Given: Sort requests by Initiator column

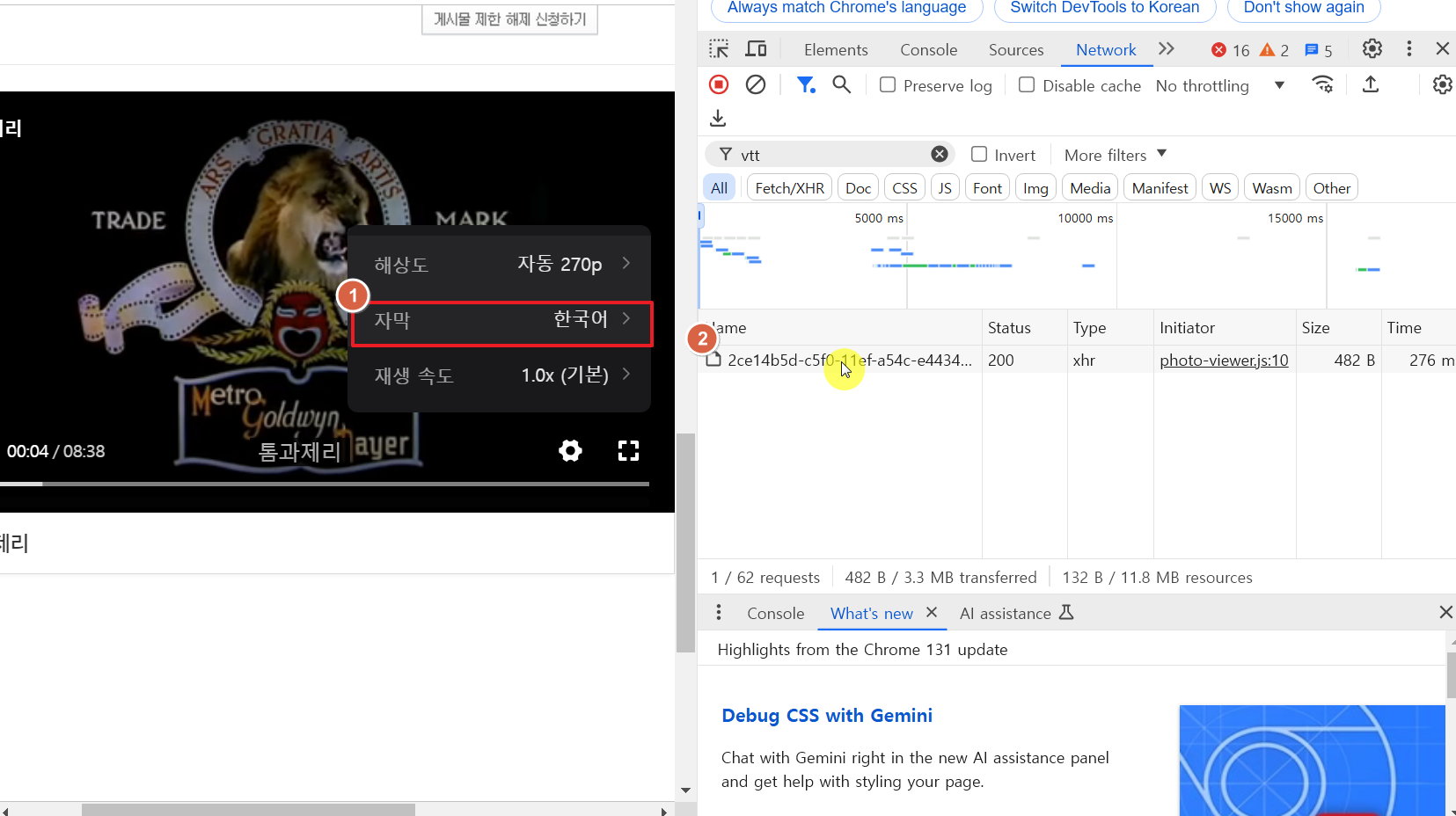Looking at the screenshot, I should coord(1224,327).
